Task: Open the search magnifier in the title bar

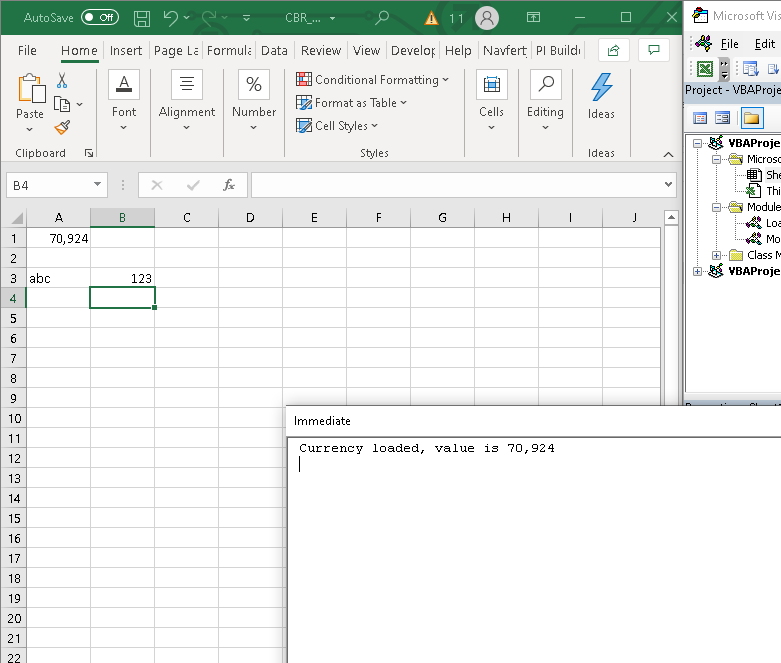Action: coord(382,17)
